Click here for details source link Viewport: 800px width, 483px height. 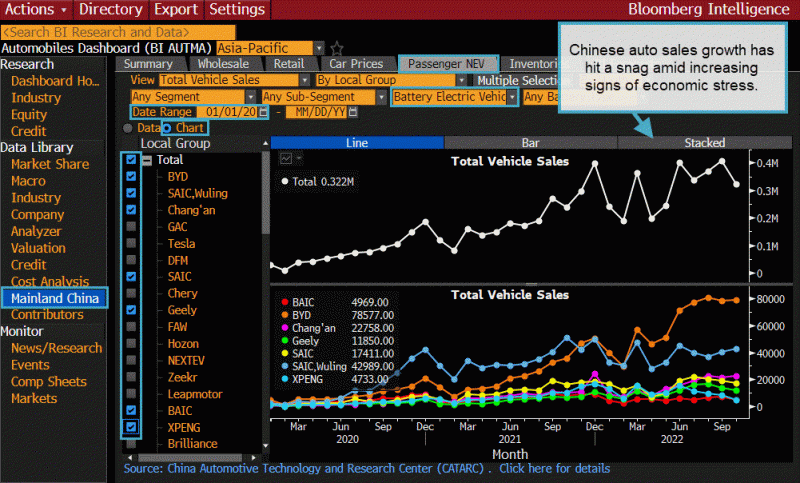tap(555, 469)
